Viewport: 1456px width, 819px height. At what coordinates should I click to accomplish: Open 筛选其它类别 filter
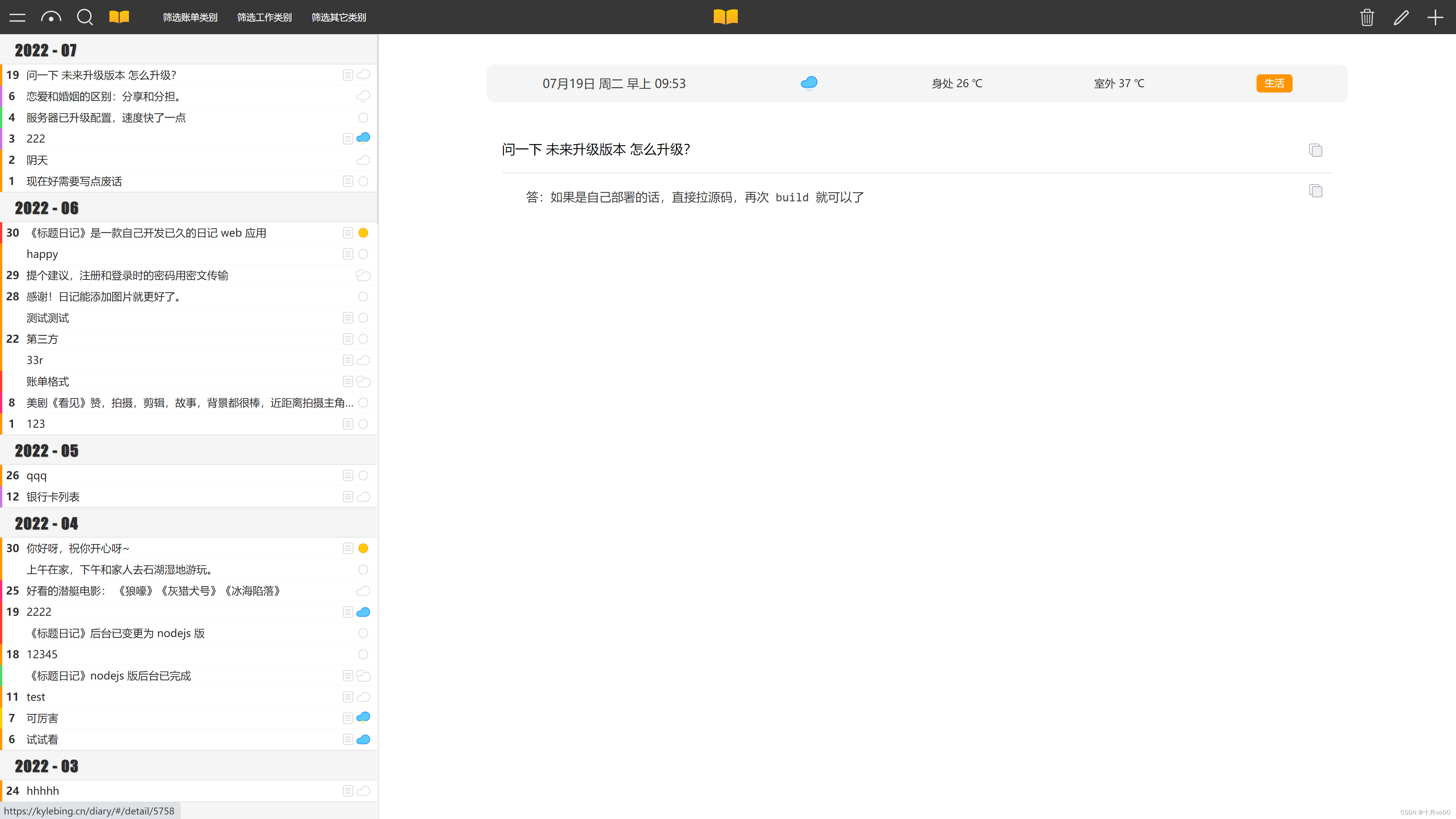click(339, 17)
